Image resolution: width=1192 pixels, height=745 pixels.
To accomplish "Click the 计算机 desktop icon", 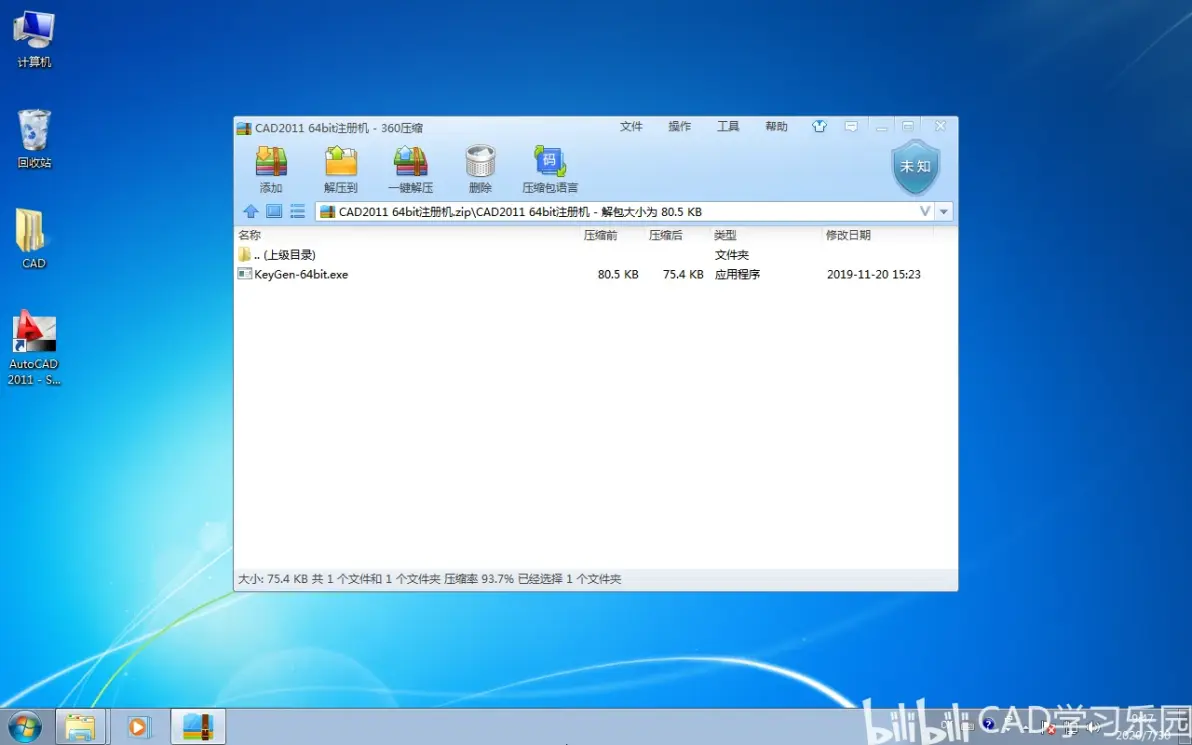I will 34,40.
